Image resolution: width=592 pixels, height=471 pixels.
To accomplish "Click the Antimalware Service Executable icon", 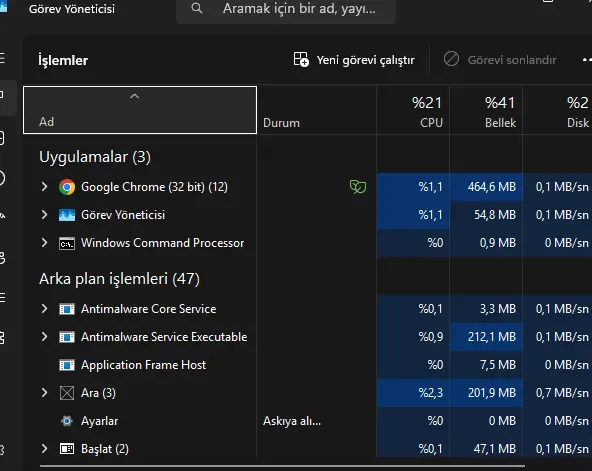I will pos(67,337).
